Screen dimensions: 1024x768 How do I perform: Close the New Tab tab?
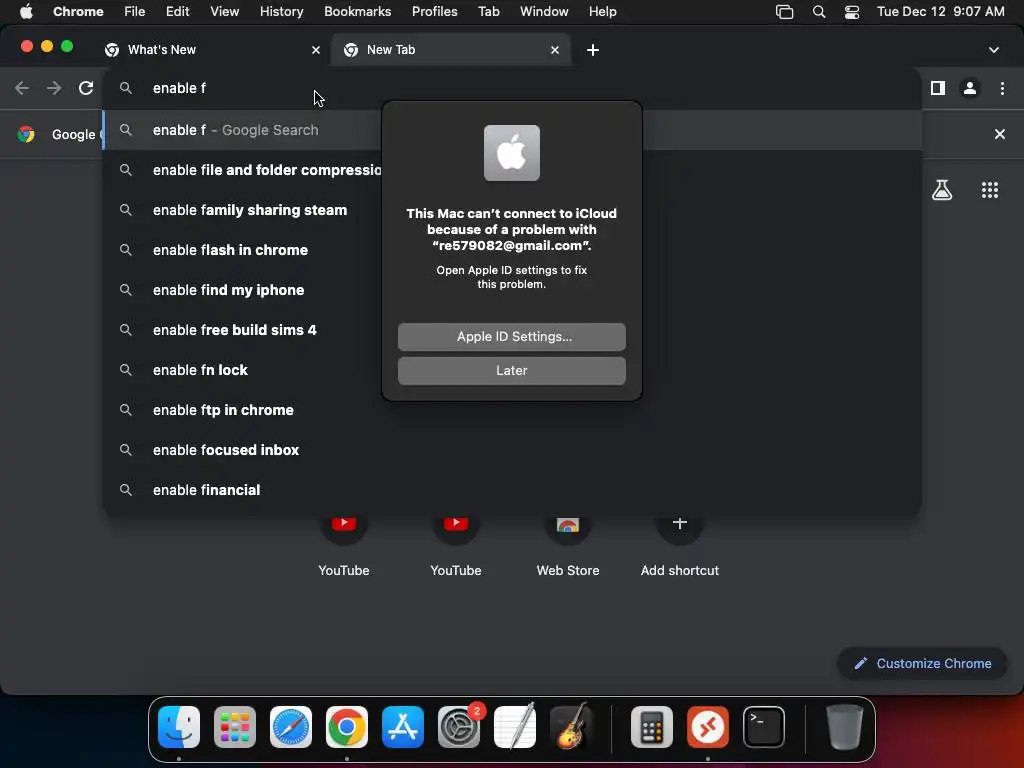click(555, 50)
